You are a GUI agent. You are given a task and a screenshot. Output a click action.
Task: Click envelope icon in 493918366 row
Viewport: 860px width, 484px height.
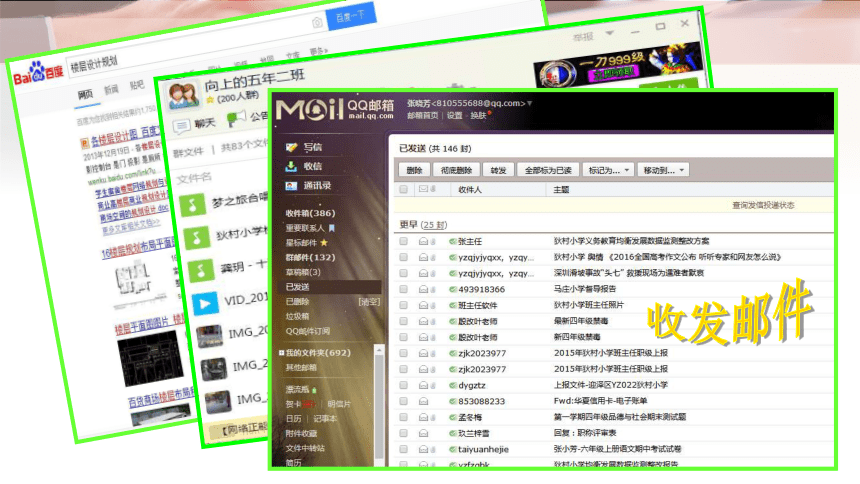(423, 289)
